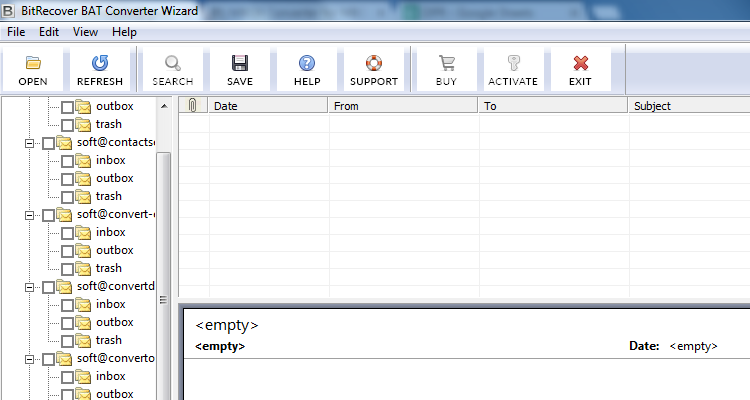The height and width of the screenshot is (400, 750).
Task: Select the soft@converto account label
Action: 115,358
